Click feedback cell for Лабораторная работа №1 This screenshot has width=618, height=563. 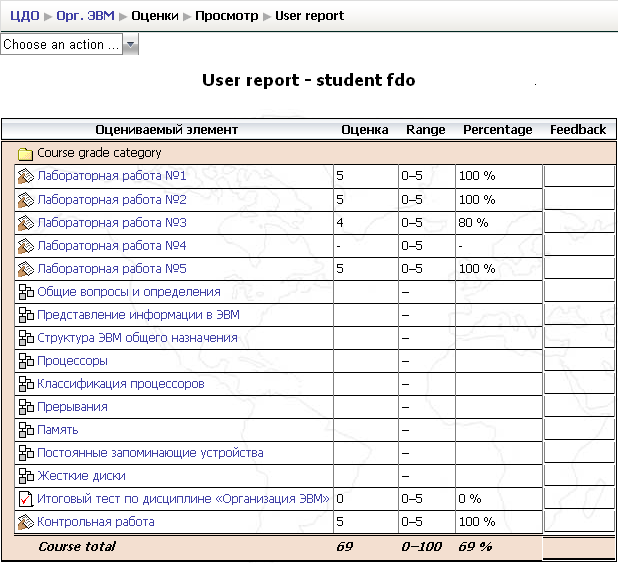pyautogui.click(x=579, y=176)
